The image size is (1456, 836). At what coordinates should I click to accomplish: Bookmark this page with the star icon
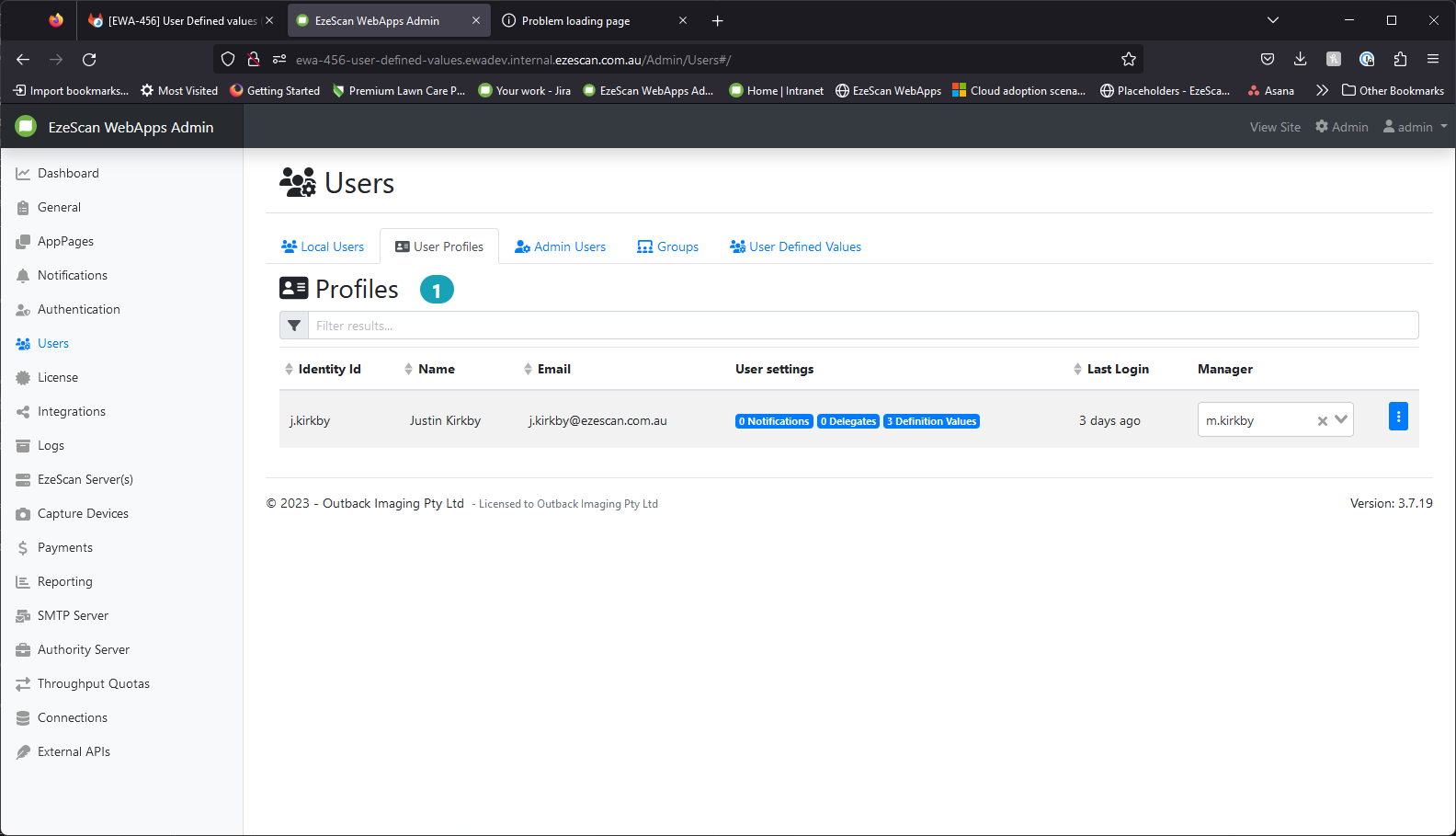[1129, 60]
